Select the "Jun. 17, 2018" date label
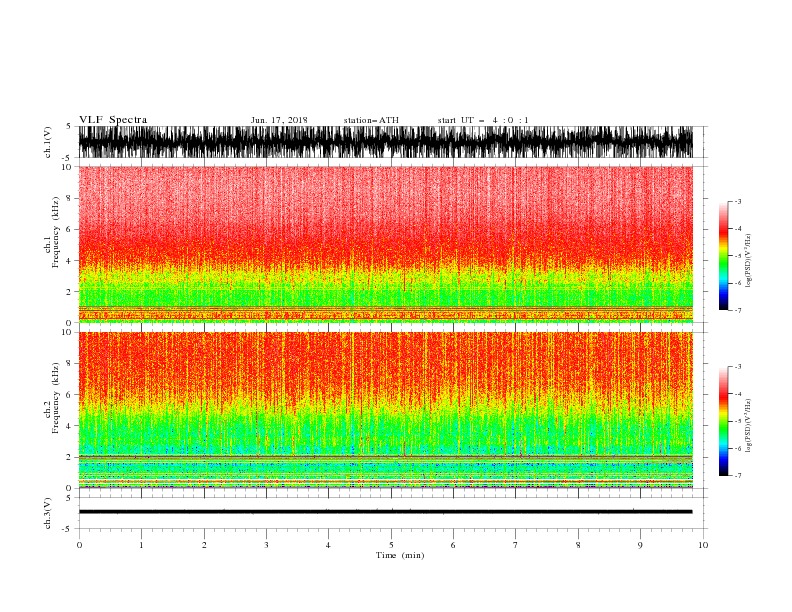The height and width of the screenshot is (612, 792). (279, 120)
